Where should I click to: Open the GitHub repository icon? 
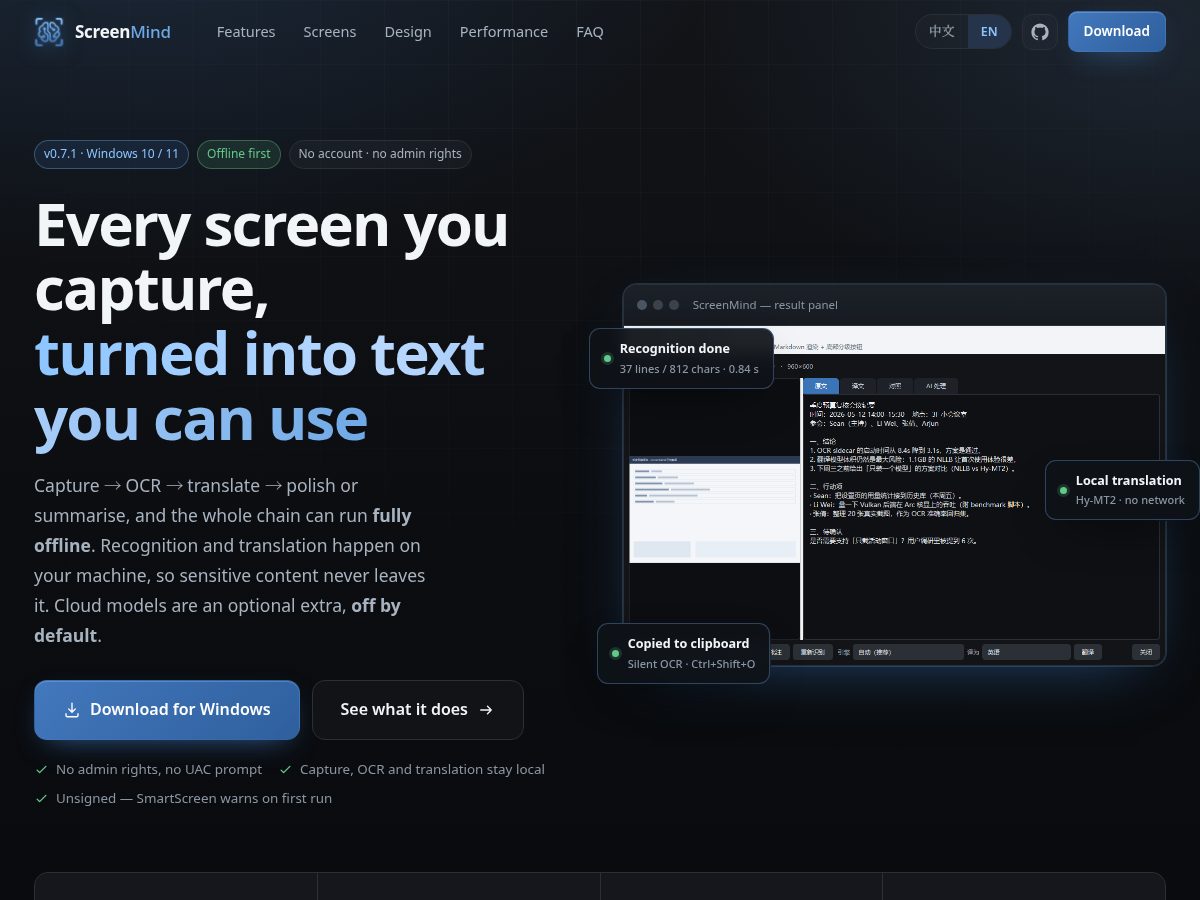tap(1040, 32)
